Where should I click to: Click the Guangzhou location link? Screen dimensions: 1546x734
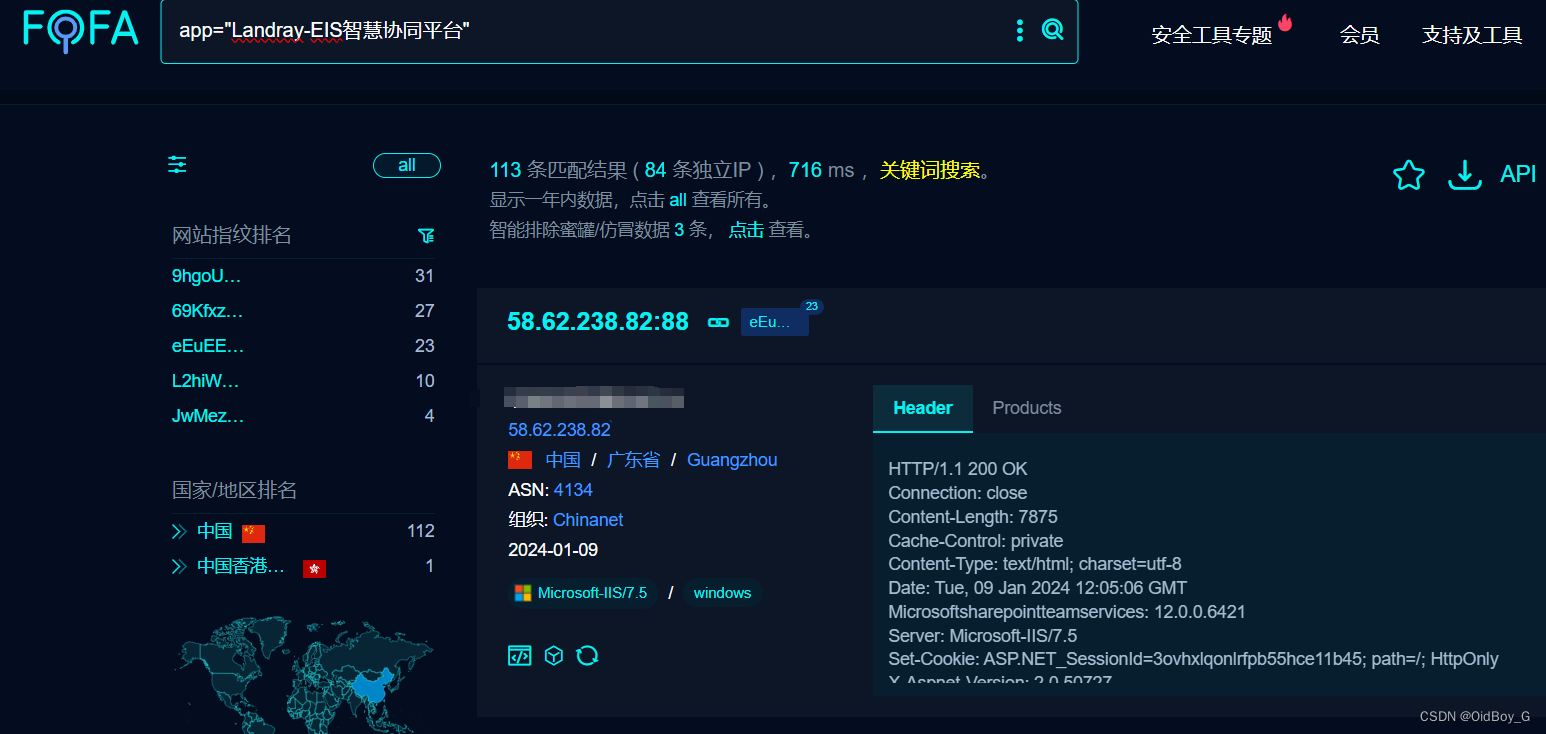click(x=732, y=459)
